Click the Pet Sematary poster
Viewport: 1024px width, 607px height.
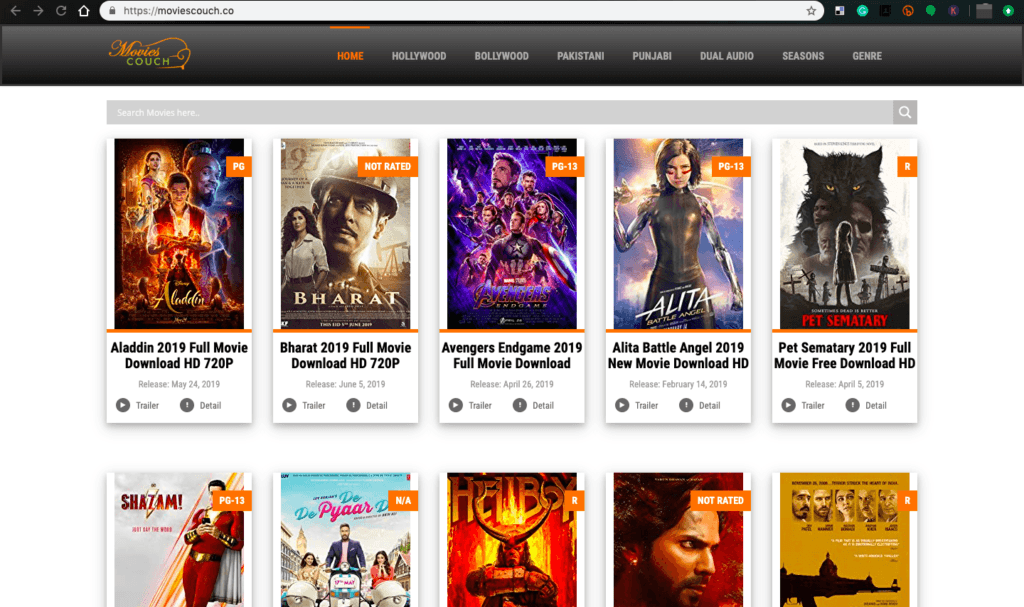point(844,233)
